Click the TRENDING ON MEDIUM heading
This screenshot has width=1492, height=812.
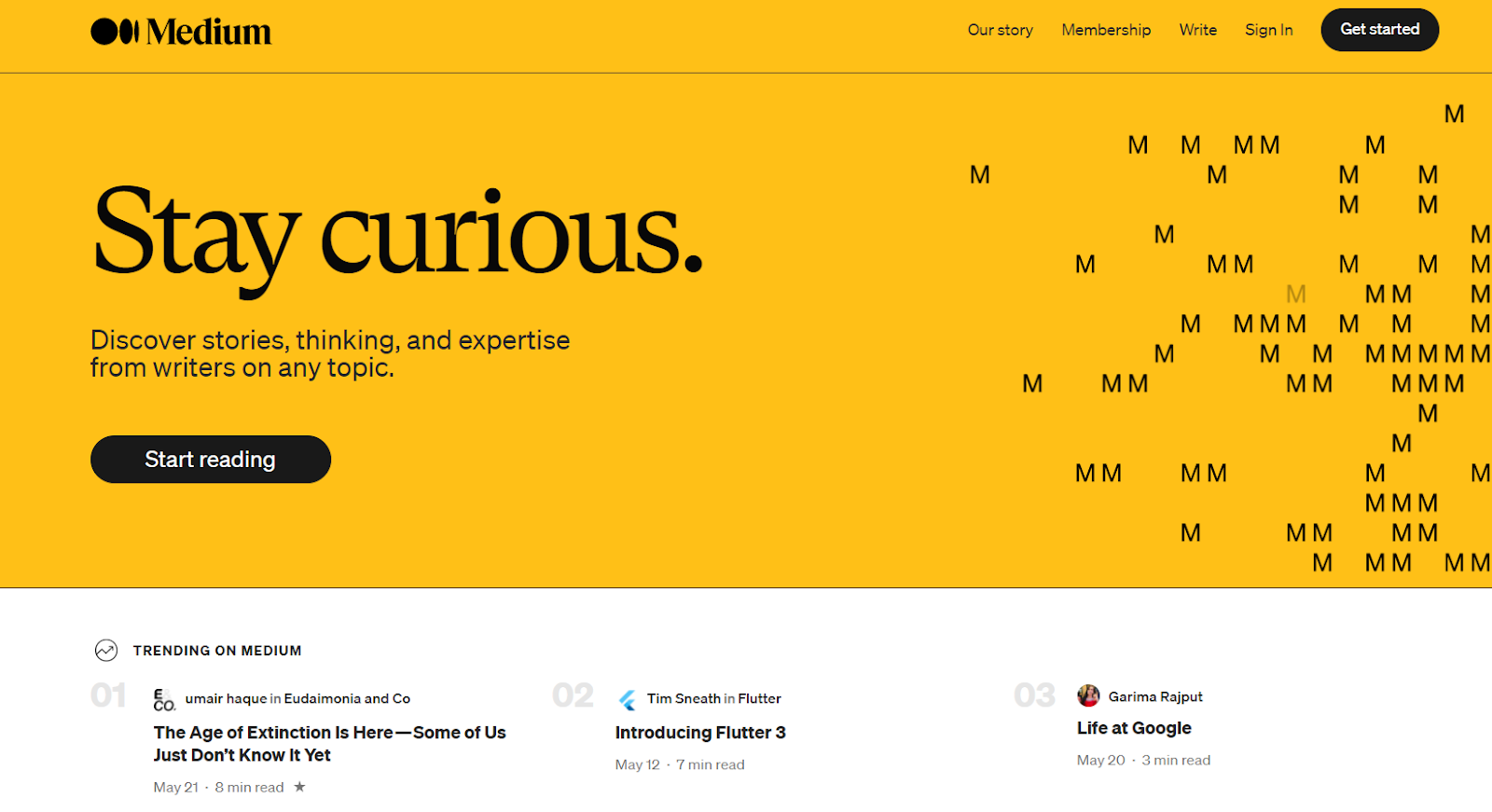[x=217, y=651]
